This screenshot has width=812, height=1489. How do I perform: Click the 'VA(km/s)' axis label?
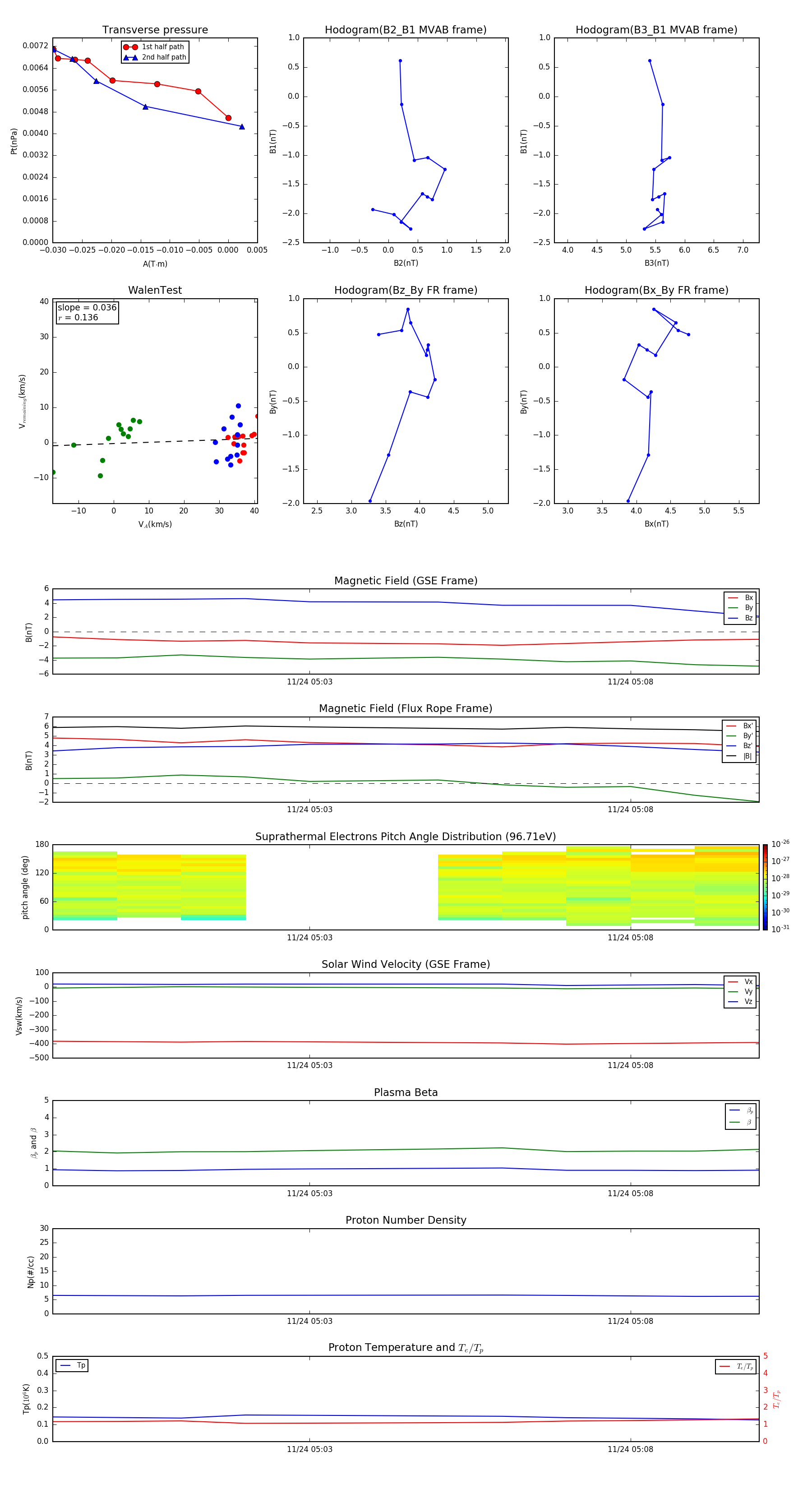[x=155, y=524]
